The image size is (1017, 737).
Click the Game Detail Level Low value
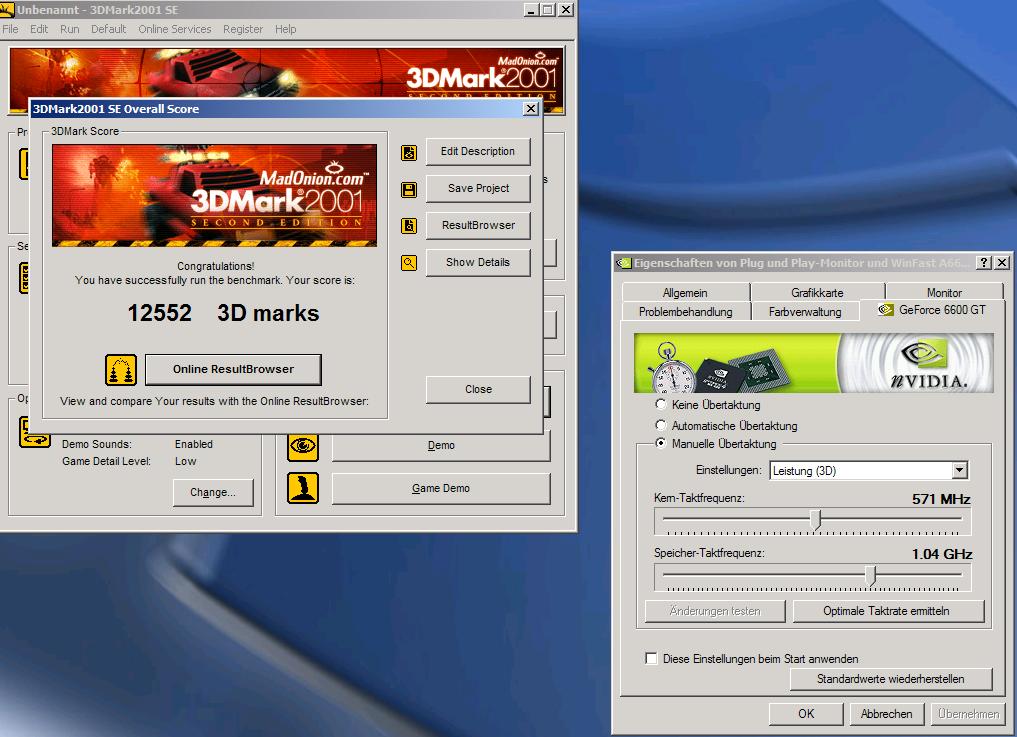pos(185,461)
